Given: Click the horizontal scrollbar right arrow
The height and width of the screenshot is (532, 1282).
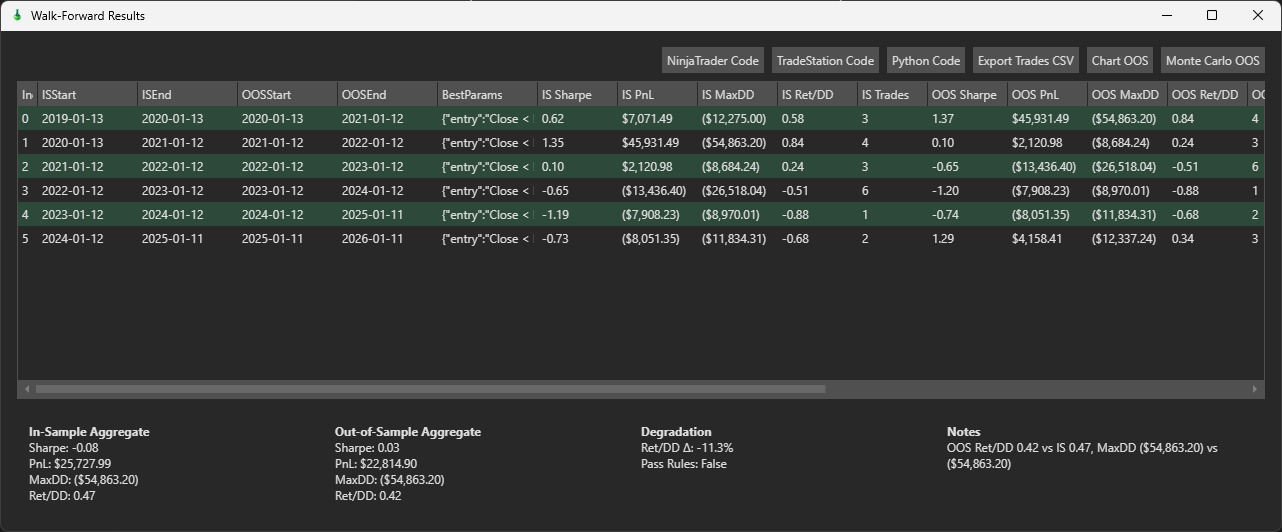Looking at the screenshot, I should [1255, 389].
